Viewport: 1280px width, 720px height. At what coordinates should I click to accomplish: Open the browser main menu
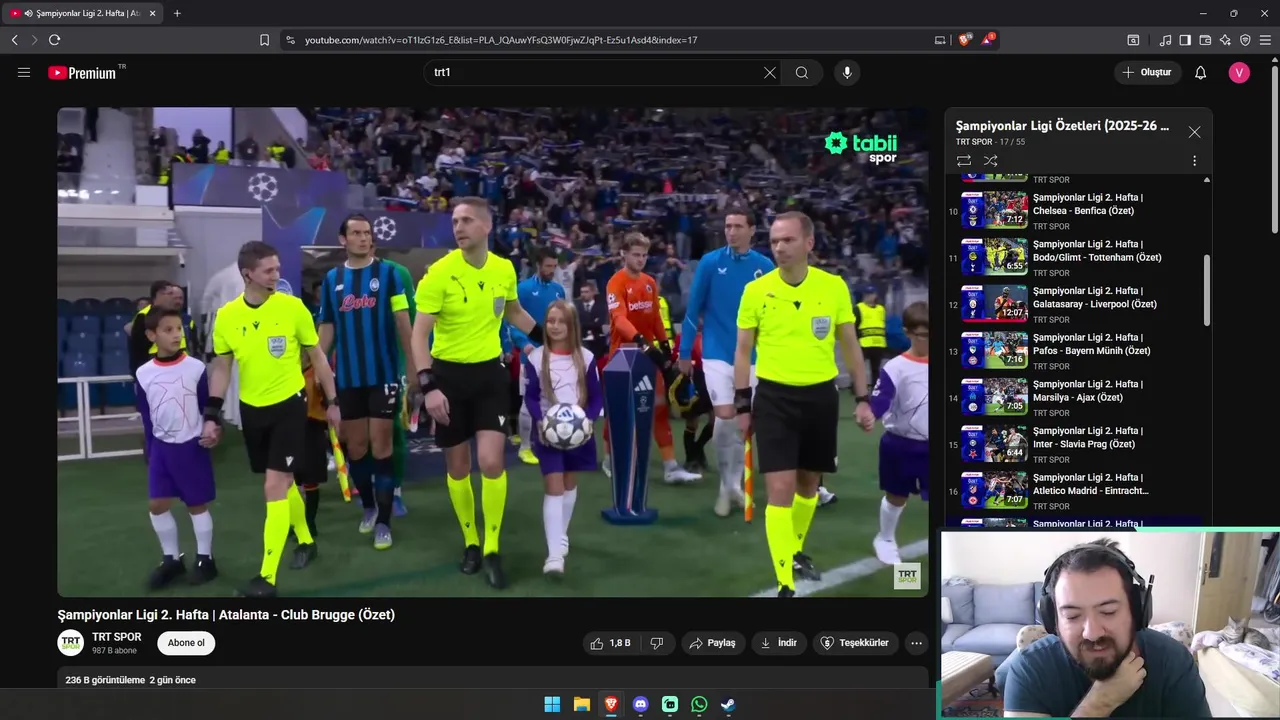click(x=1265, y=40)
